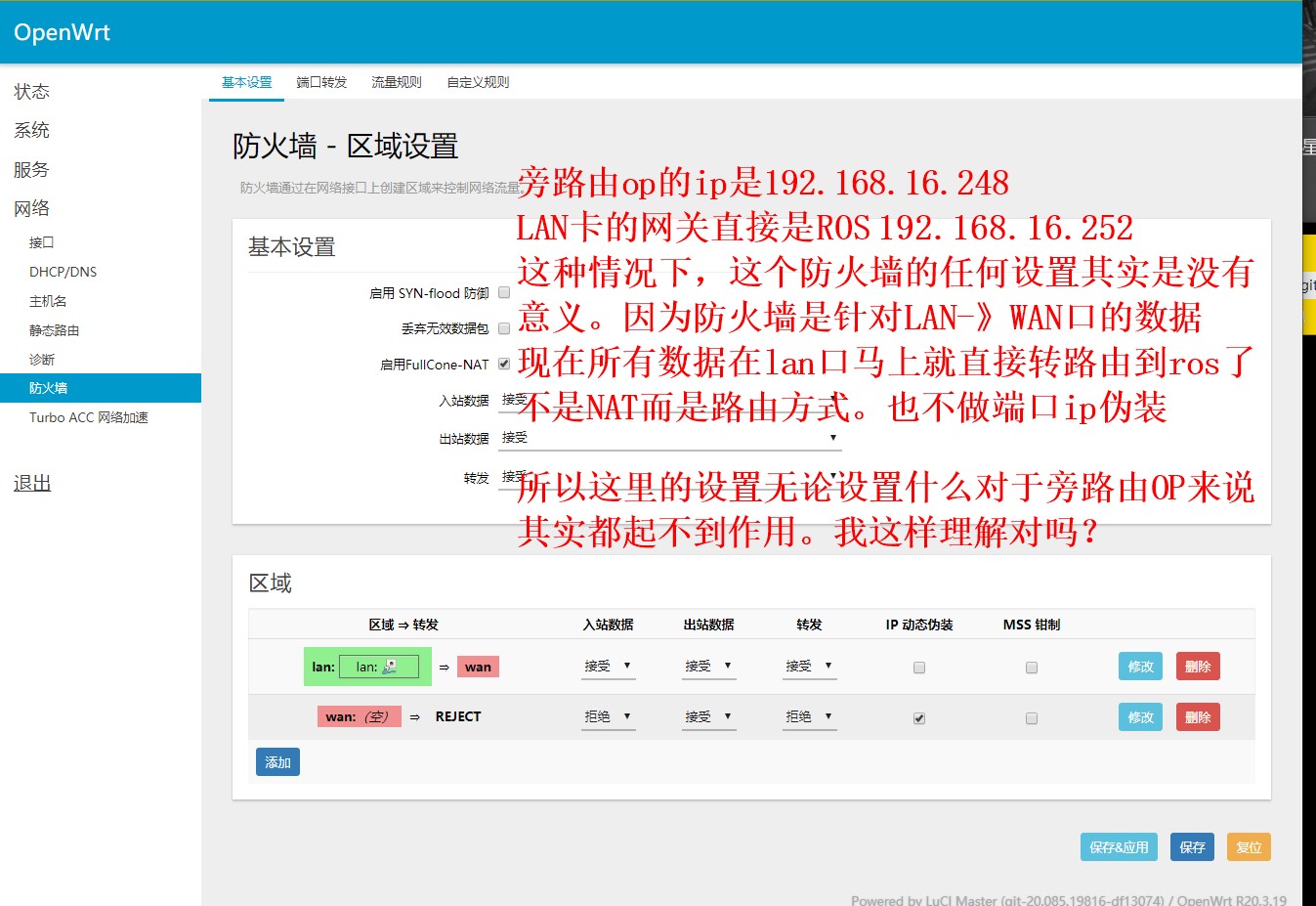Screen dimensions: 1316x906
Task: Open the 静态路由 page
Action: click(54, 330)
